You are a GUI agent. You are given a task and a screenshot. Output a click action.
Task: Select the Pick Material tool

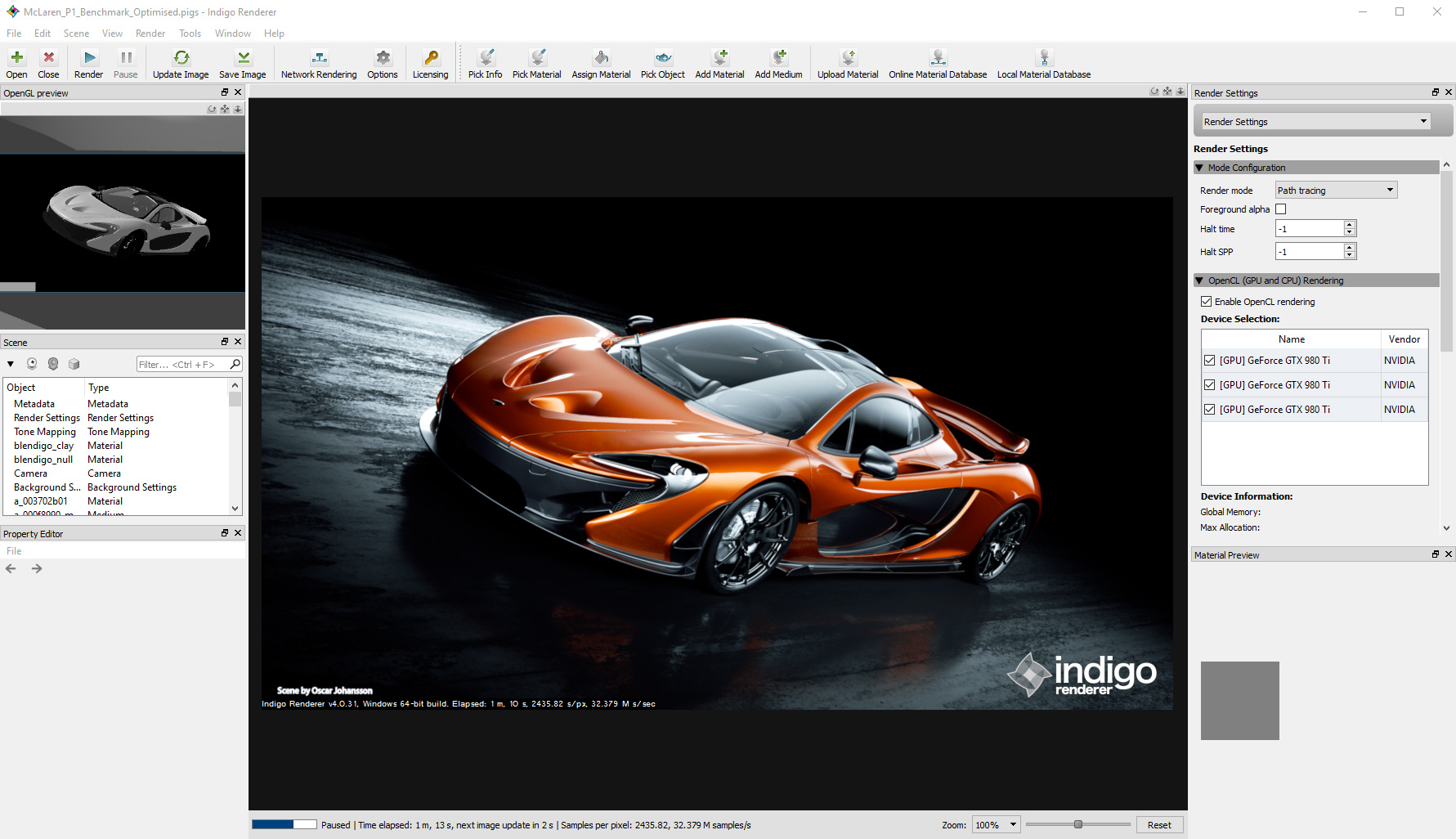[x=537, y=64]
